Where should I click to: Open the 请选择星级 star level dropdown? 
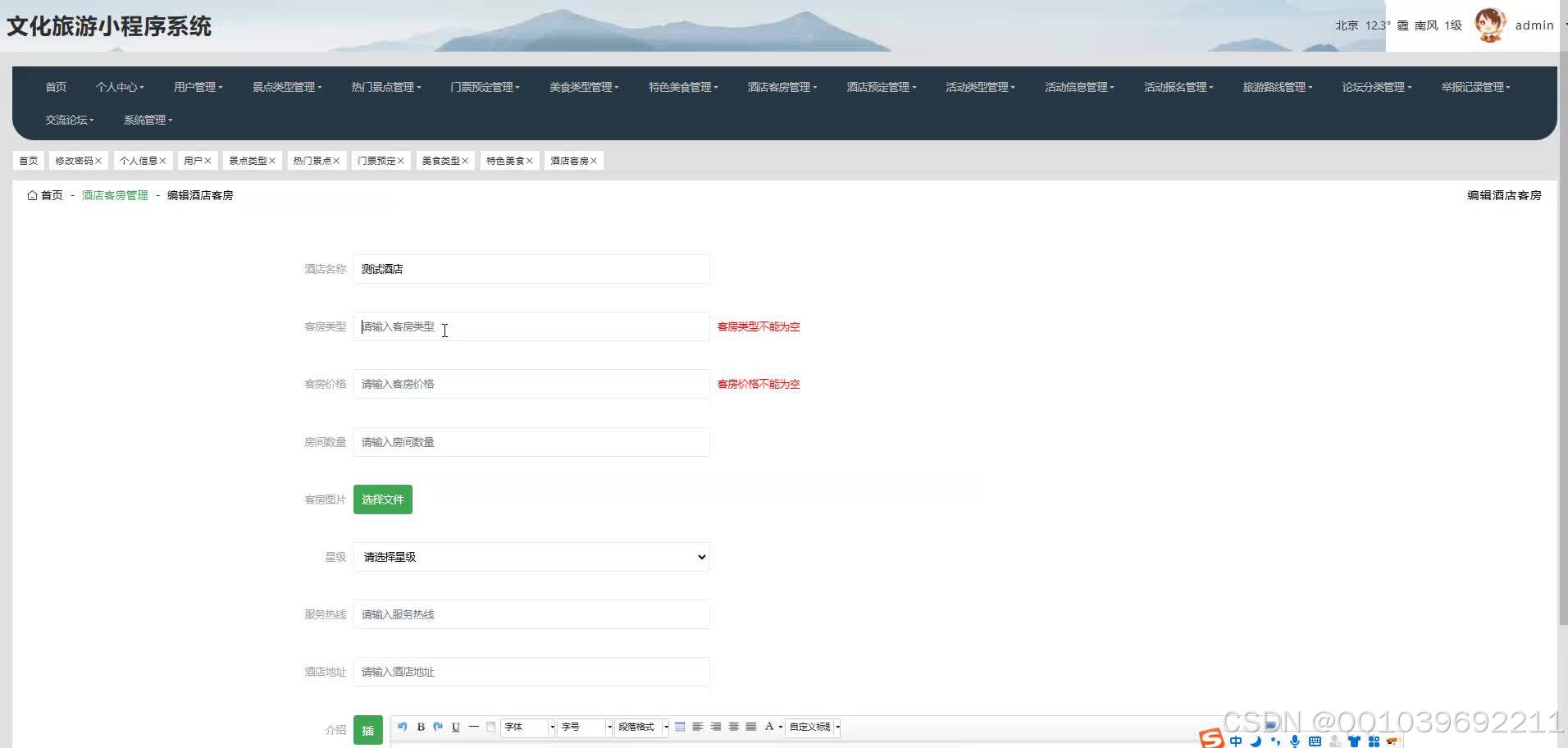pos(531,557)
